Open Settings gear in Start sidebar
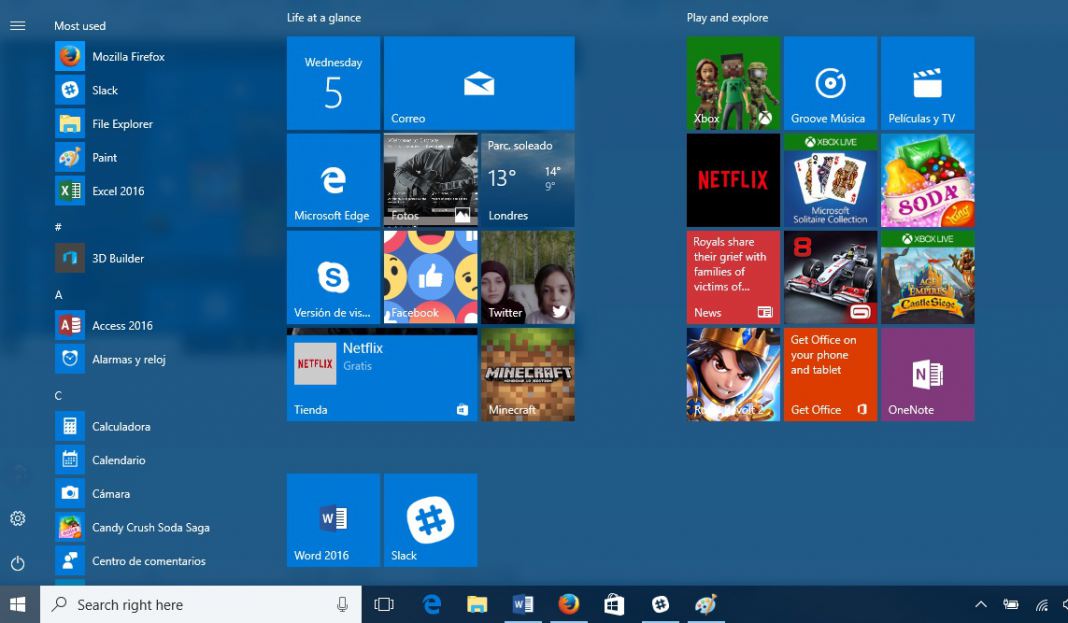 point(18,518)
